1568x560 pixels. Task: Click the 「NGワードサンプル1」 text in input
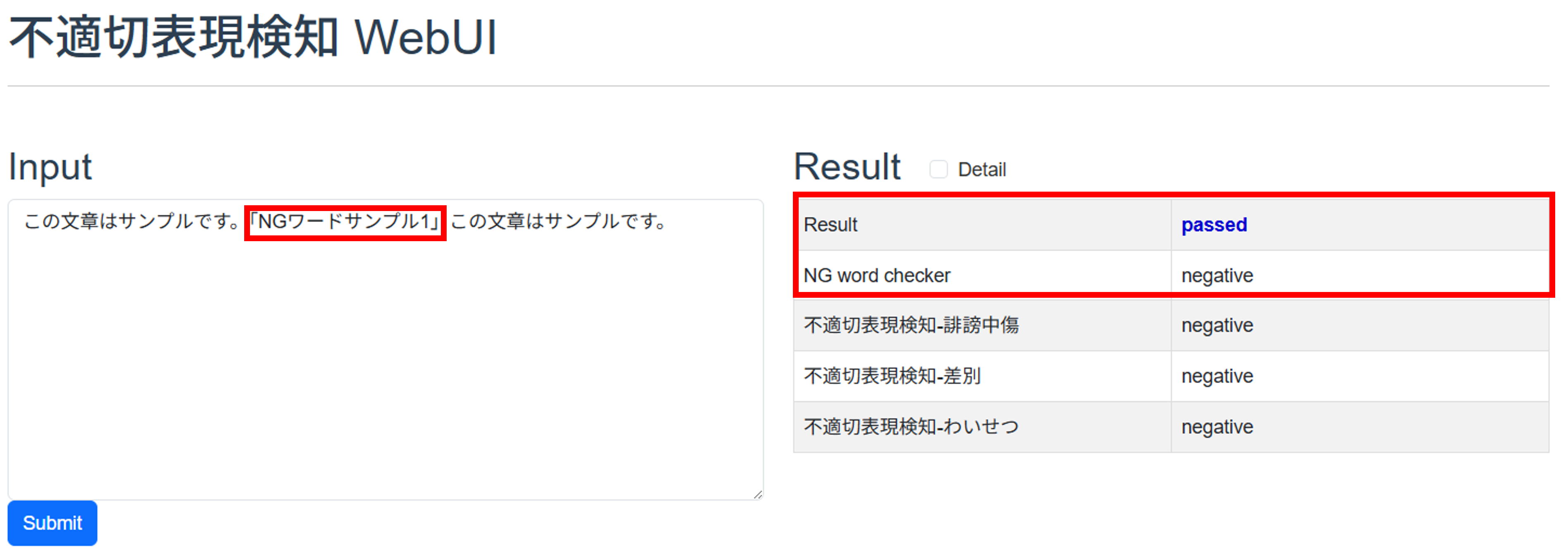click(x=345, y=222)
